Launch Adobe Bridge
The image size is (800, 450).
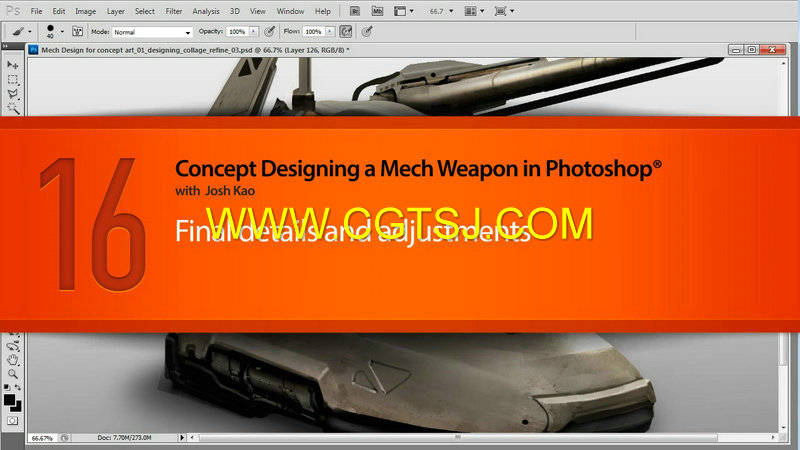[x=355, y=11]
